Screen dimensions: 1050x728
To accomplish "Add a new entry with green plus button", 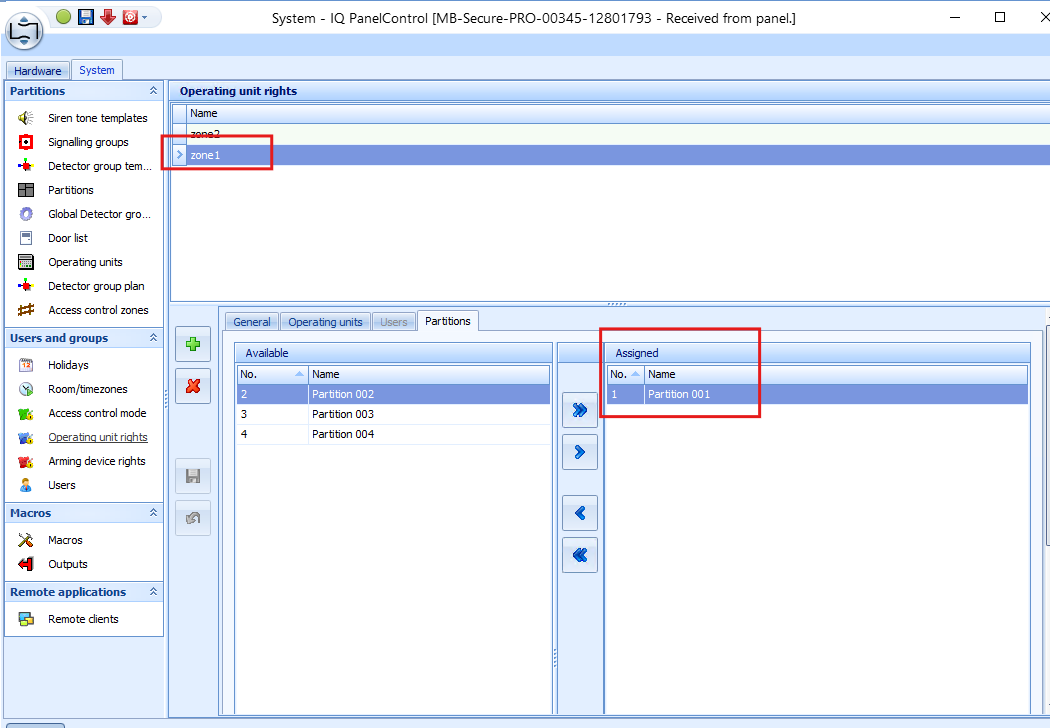I will pyautogui.click(x=193, y=344).
